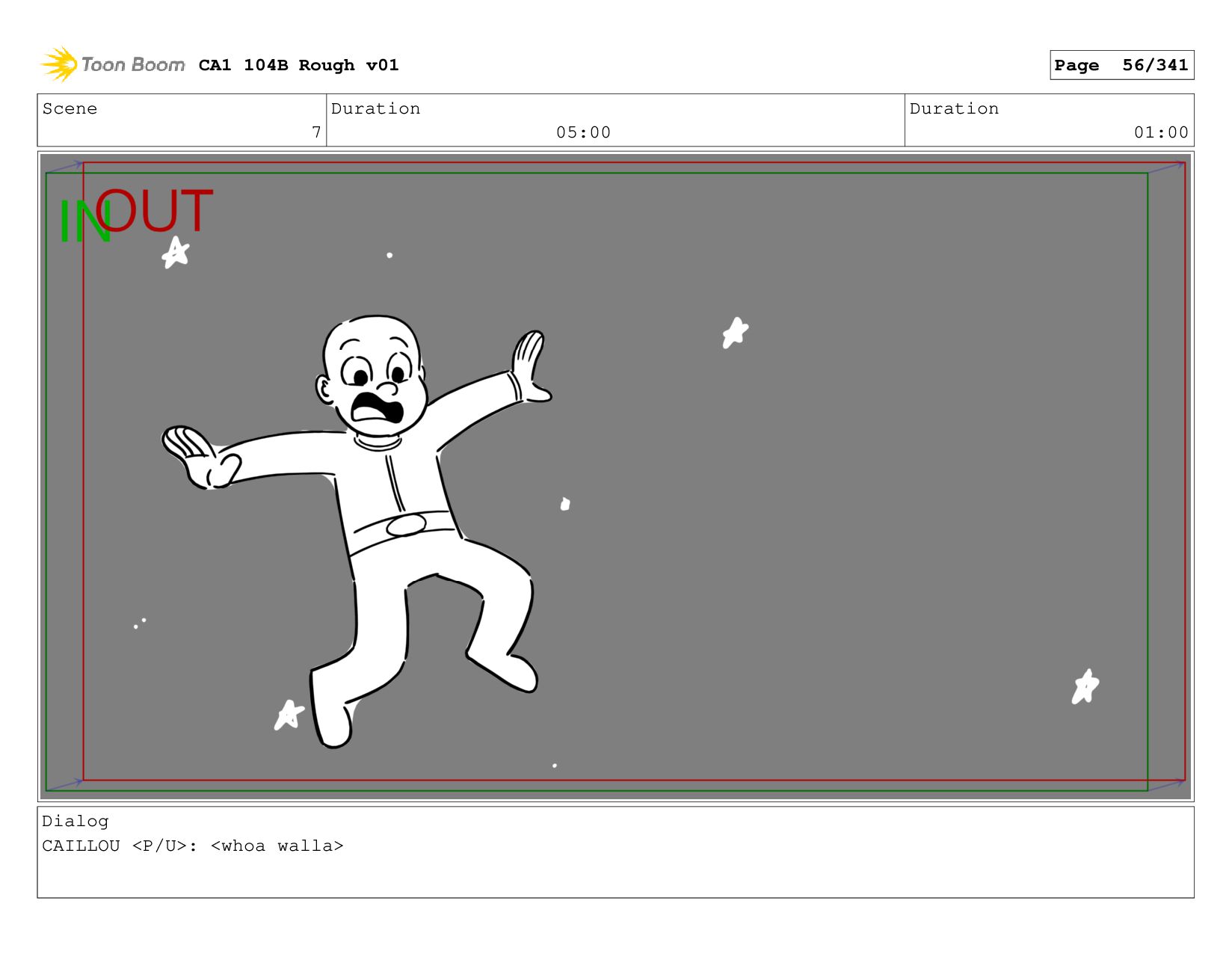The height and width of the screenshot is (954, 1232).
Task: Select the dialog line 'CAILLOU <P/U>: <whoa walla>'
Action: click(x=193, y=846)
